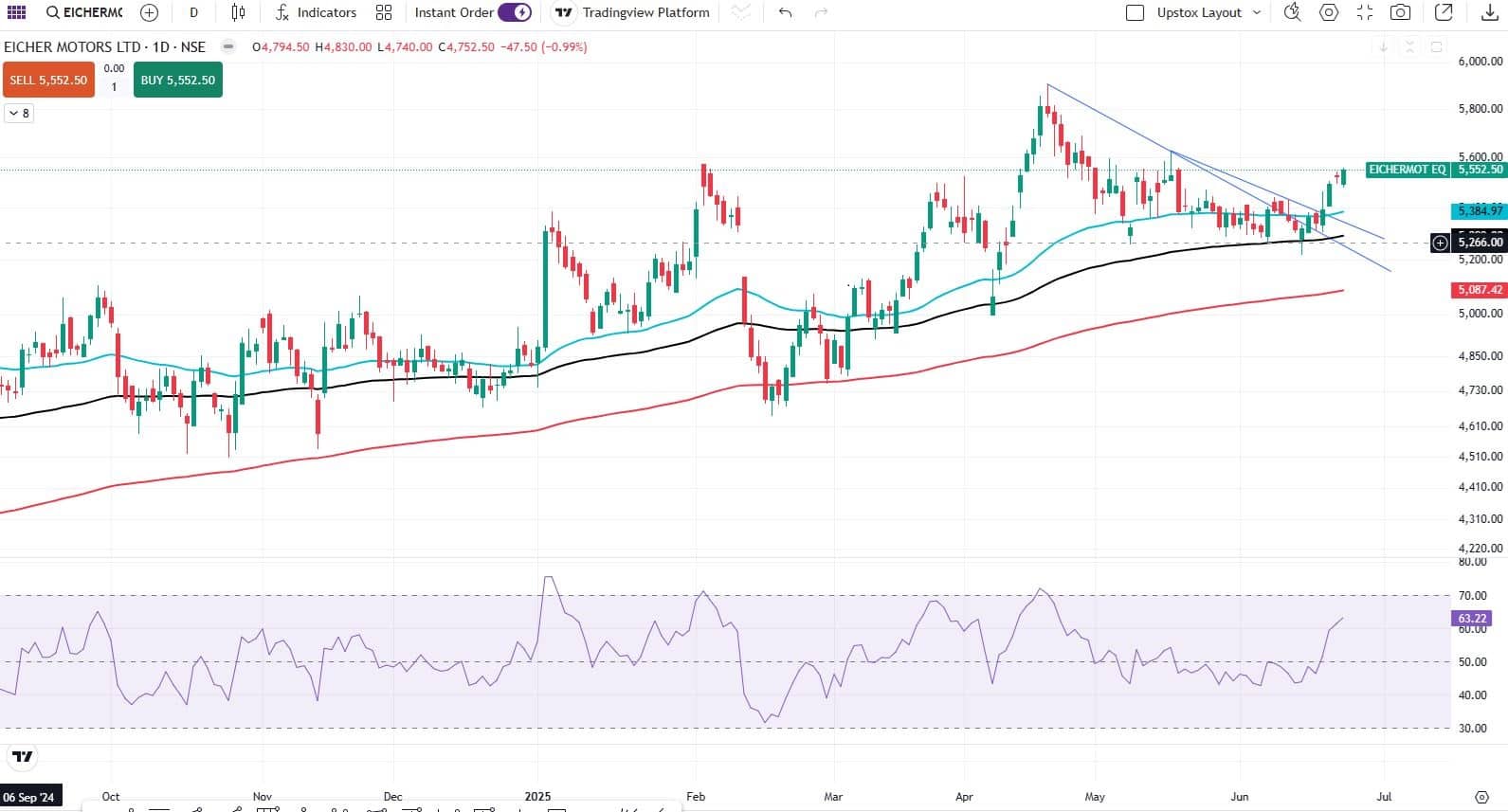Click the EICHERMC symbol search field
This screenshot has width=1508, height=812.
coord(84,12)
